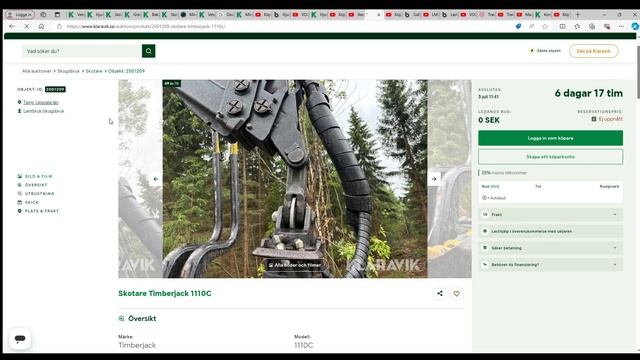Screen dimensions: 640x360
Task: Open 'Skotare' breadcrumb link
Action: 94,71
